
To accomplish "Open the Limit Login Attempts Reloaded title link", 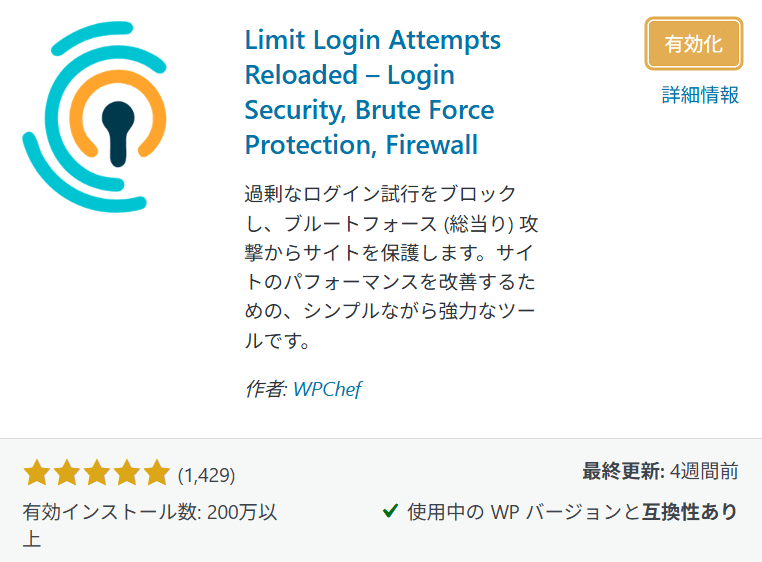I will (x=373, y=92).
